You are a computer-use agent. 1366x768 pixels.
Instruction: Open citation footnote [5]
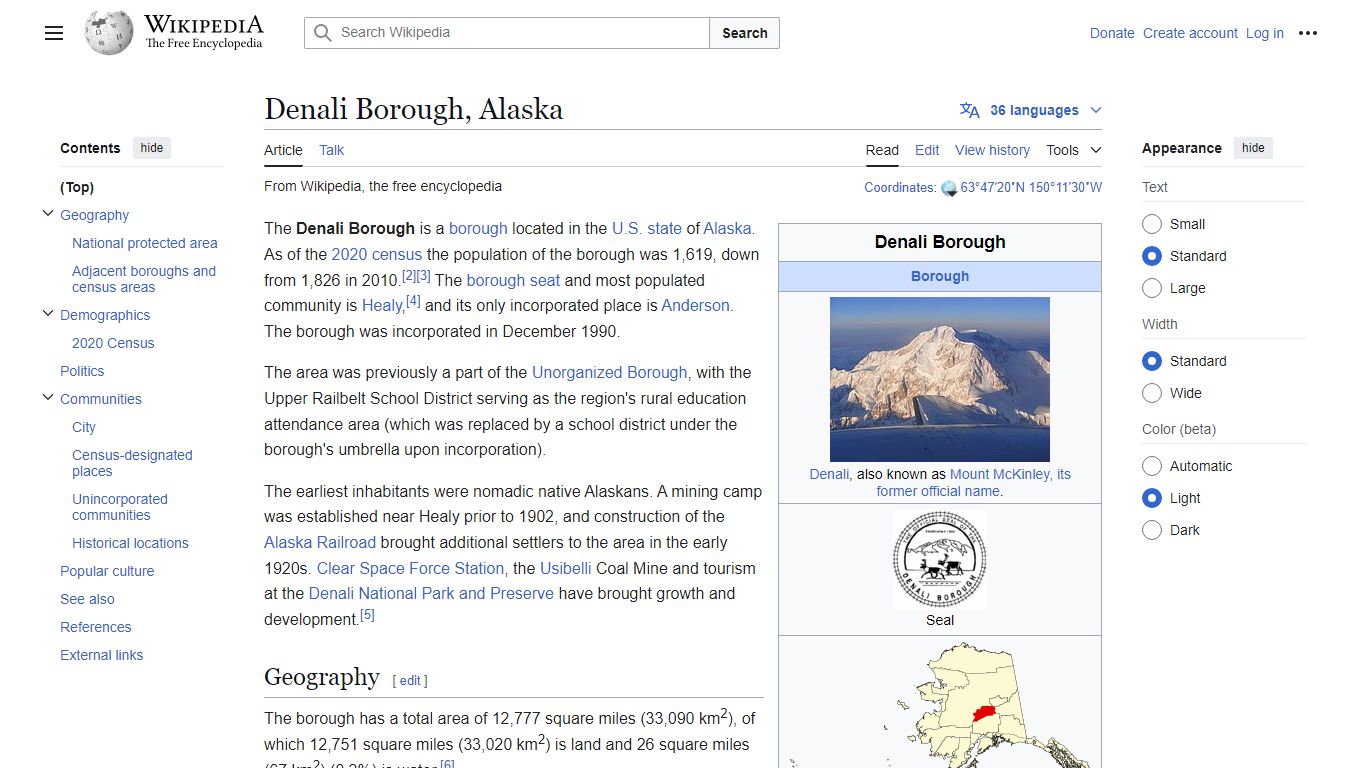[367, 615]
